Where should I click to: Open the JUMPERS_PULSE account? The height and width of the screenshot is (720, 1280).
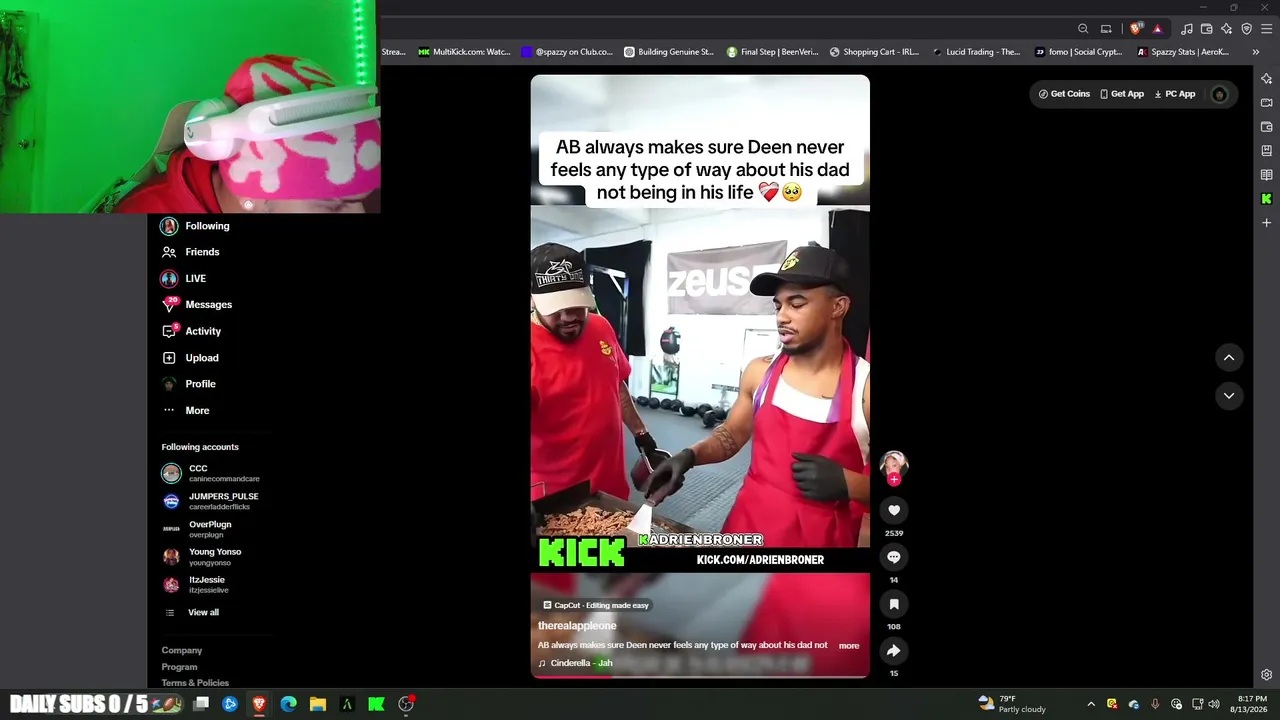[x=211, y=501]
